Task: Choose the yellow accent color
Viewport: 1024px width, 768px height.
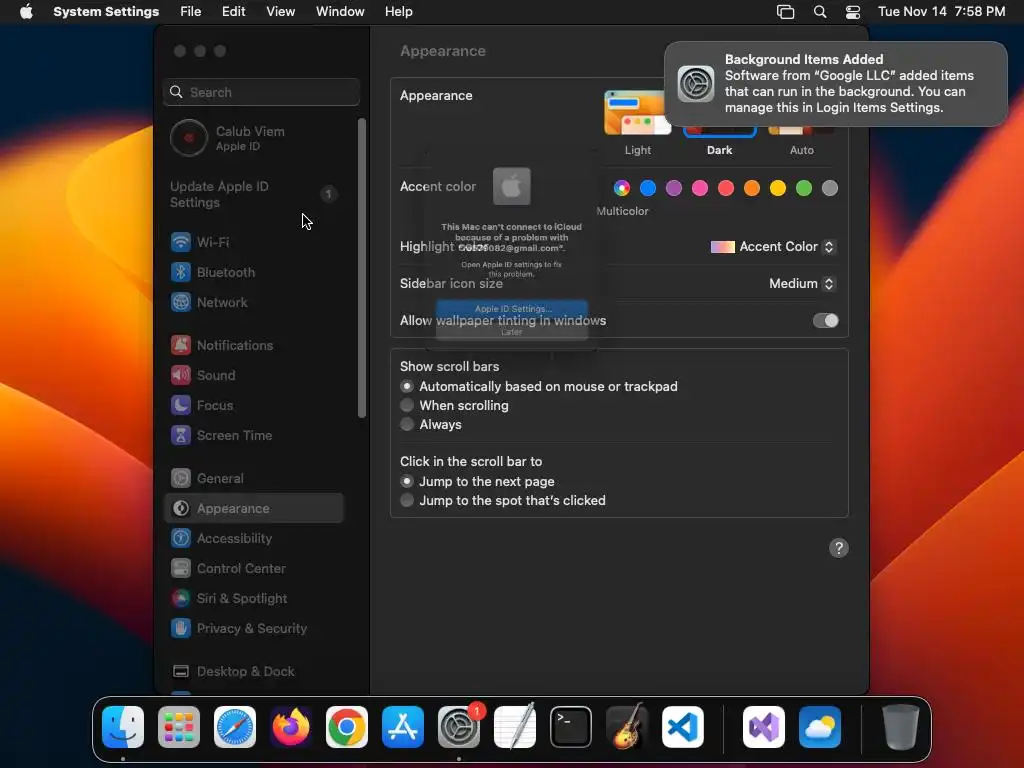Action: tap(778, 188)
